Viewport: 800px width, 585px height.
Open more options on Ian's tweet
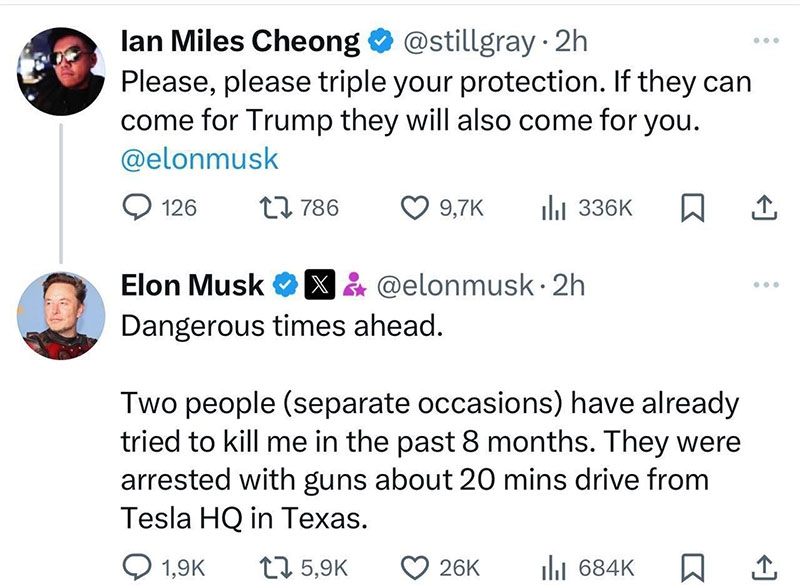(764, 41)
